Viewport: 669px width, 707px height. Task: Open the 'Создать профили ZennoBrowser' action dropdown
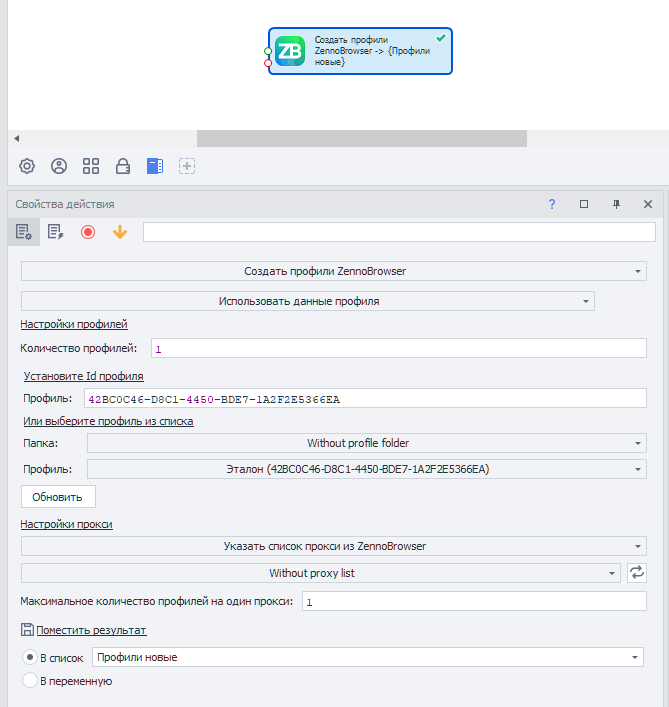click(x=334, y=271)
